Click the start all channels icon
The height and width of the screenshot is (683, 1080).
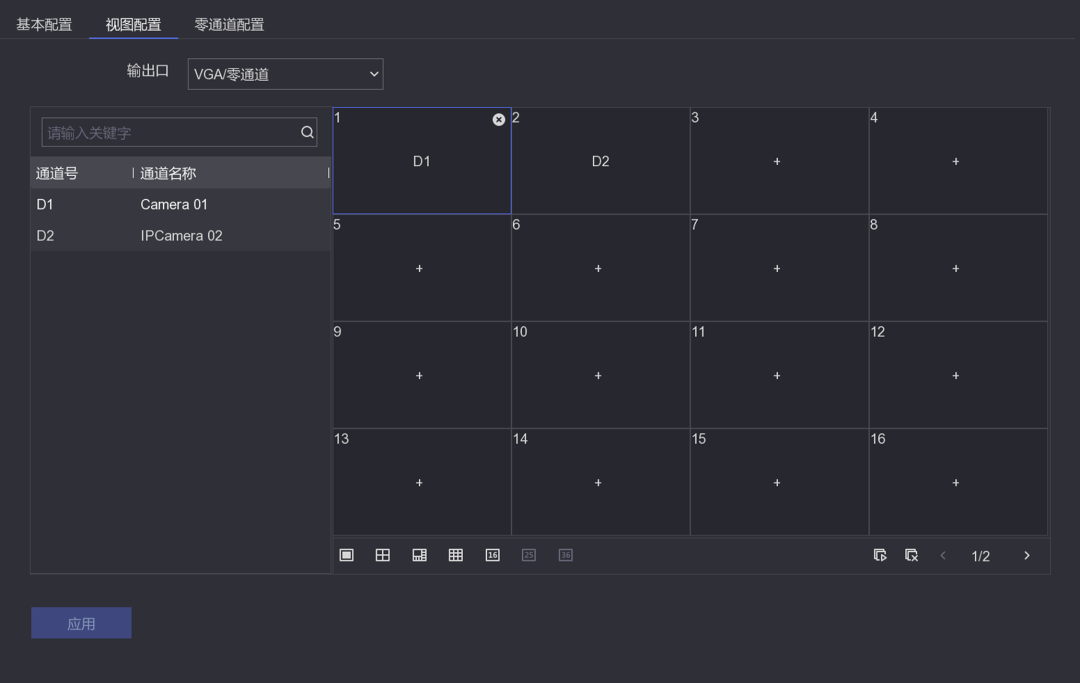(880, 555)
